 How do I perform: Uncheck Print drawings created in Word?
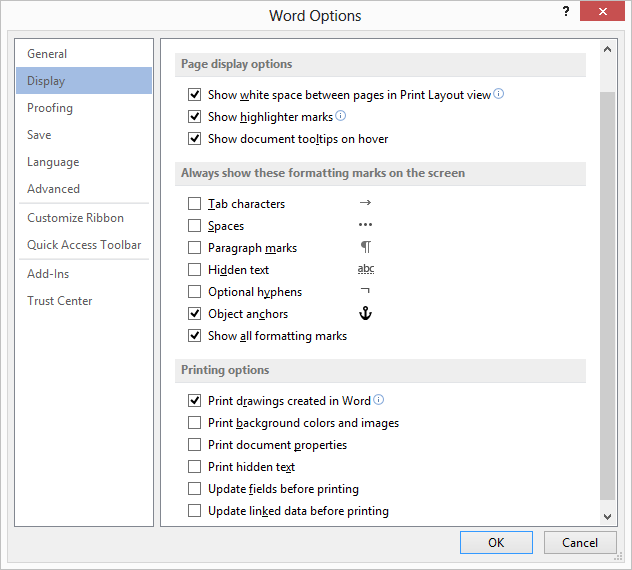[x=195, y=401]
